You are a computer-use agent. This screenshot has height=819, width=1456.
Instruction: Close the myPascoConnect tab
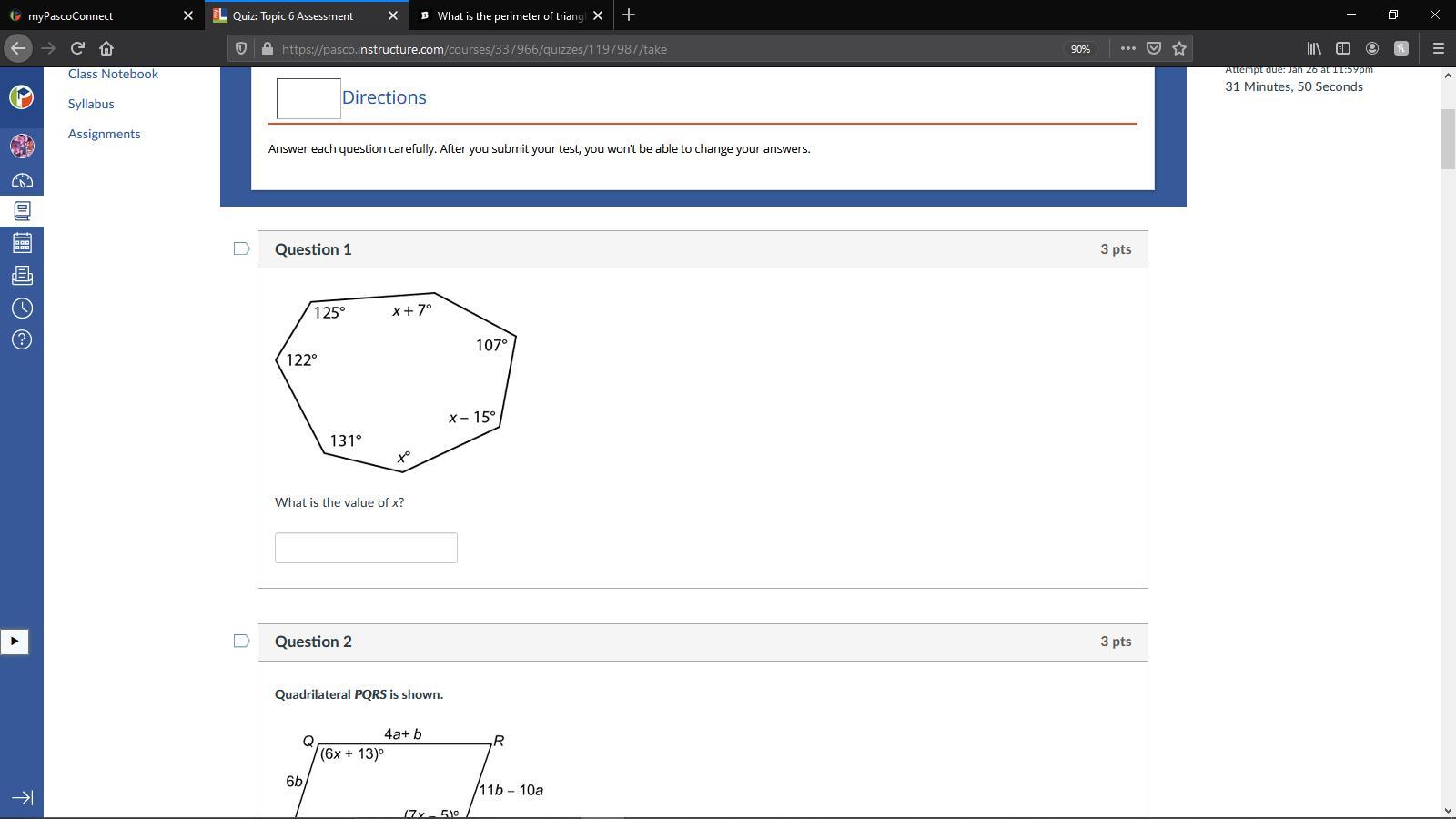[188, 15]
